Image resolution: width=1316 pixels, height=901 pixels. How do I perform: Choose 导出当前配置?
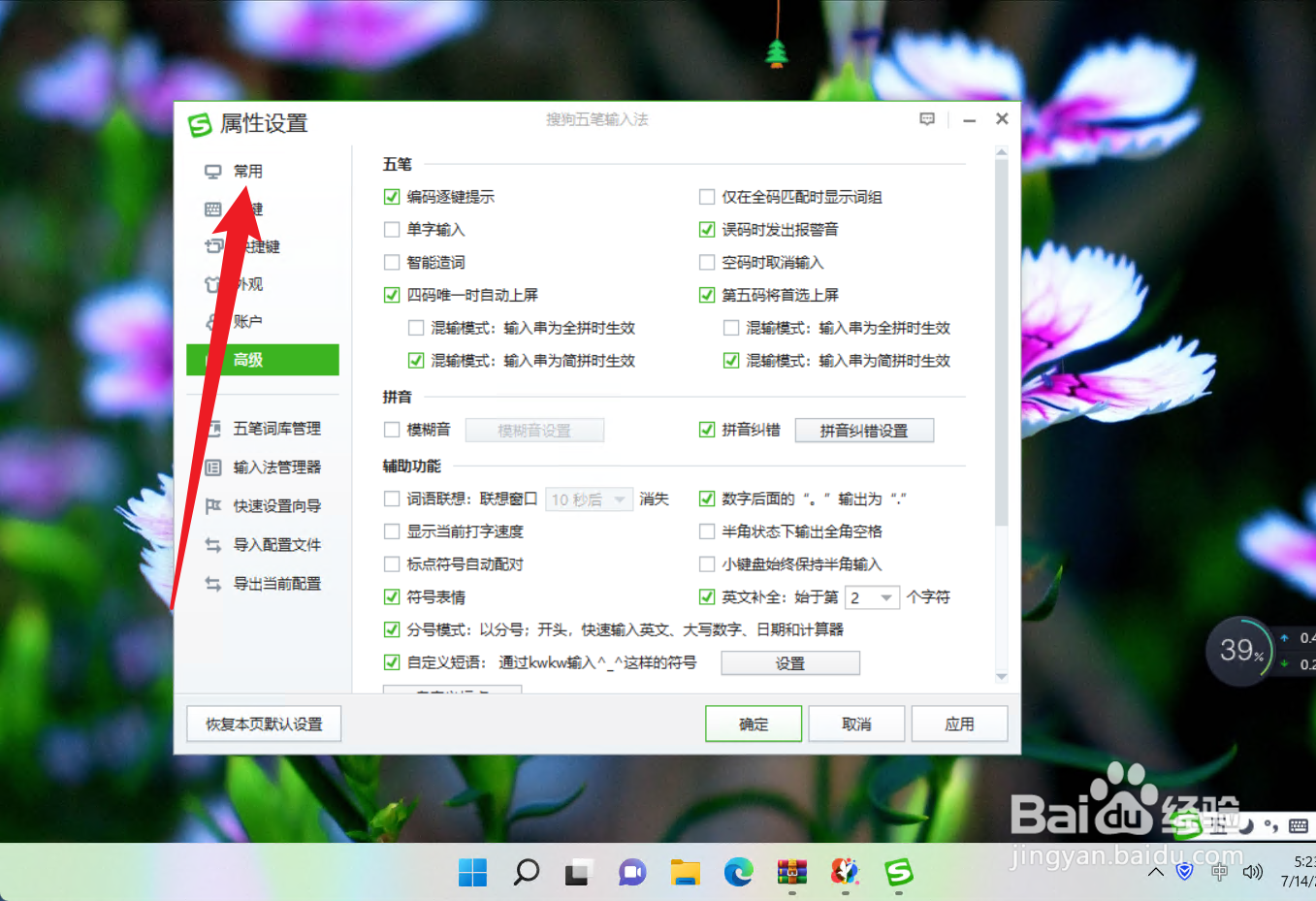[276, 583]
